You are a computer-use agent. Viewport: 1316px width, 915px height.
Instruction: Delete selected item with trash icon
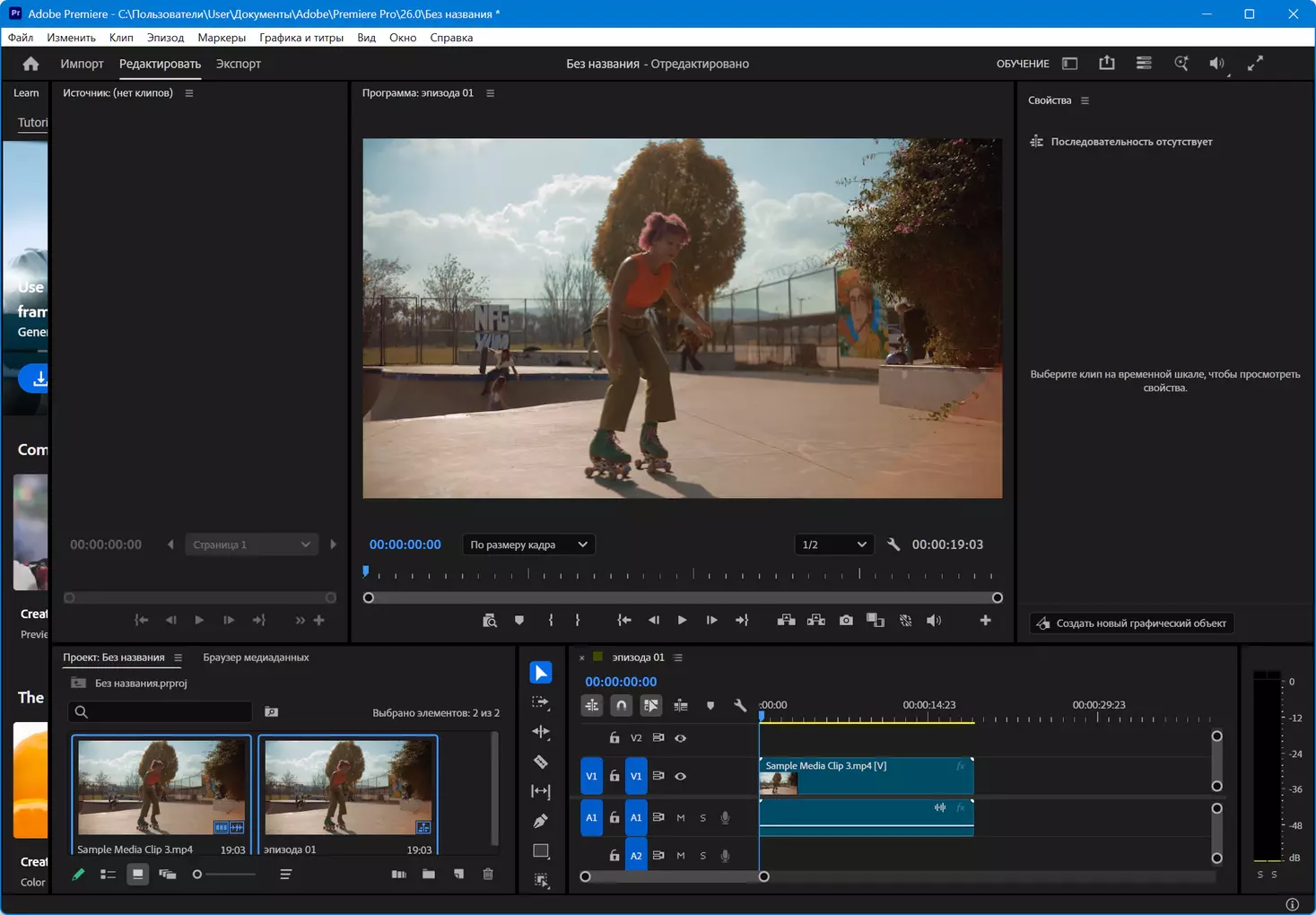[x=488, y=874]
